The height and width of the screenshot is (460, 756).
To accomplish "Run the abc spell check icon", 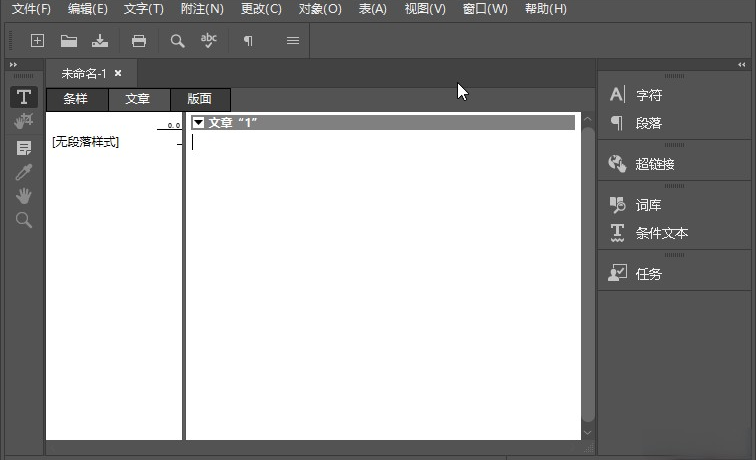I will 209,41.
